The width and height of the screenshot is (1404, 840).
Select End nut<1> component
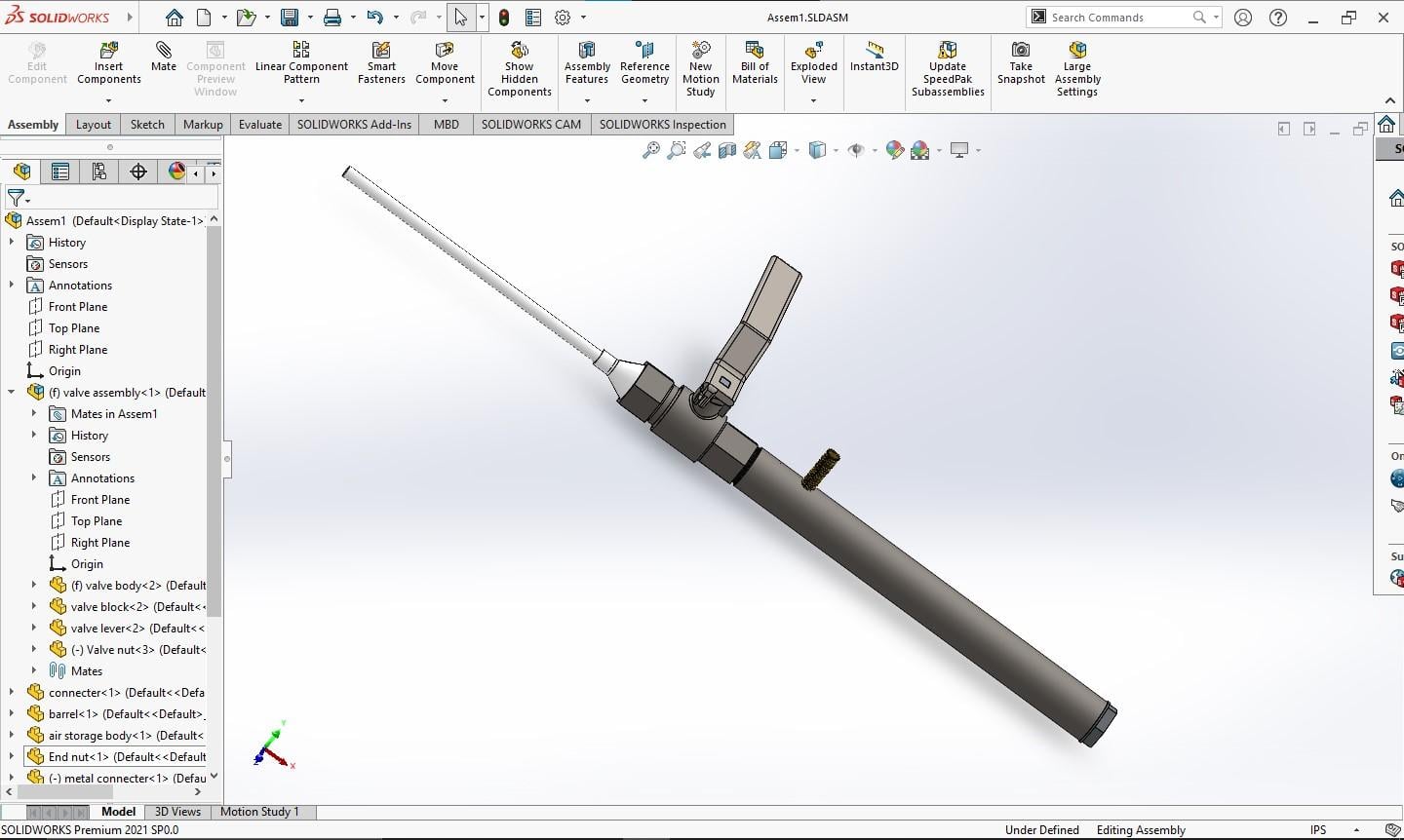point(117,756)
